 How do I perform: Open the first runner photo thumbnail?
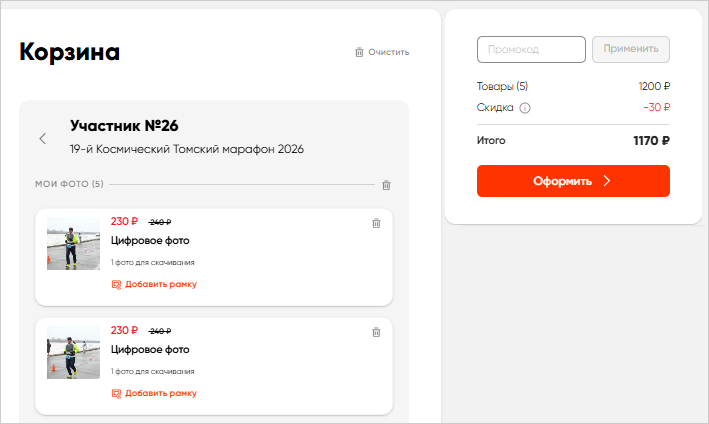73,243
